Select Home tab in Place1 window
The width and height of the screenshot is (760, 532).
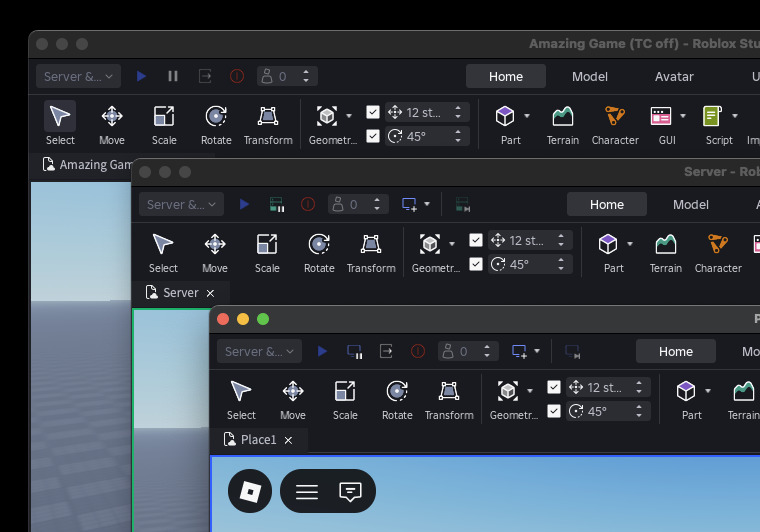pos(676,351)
